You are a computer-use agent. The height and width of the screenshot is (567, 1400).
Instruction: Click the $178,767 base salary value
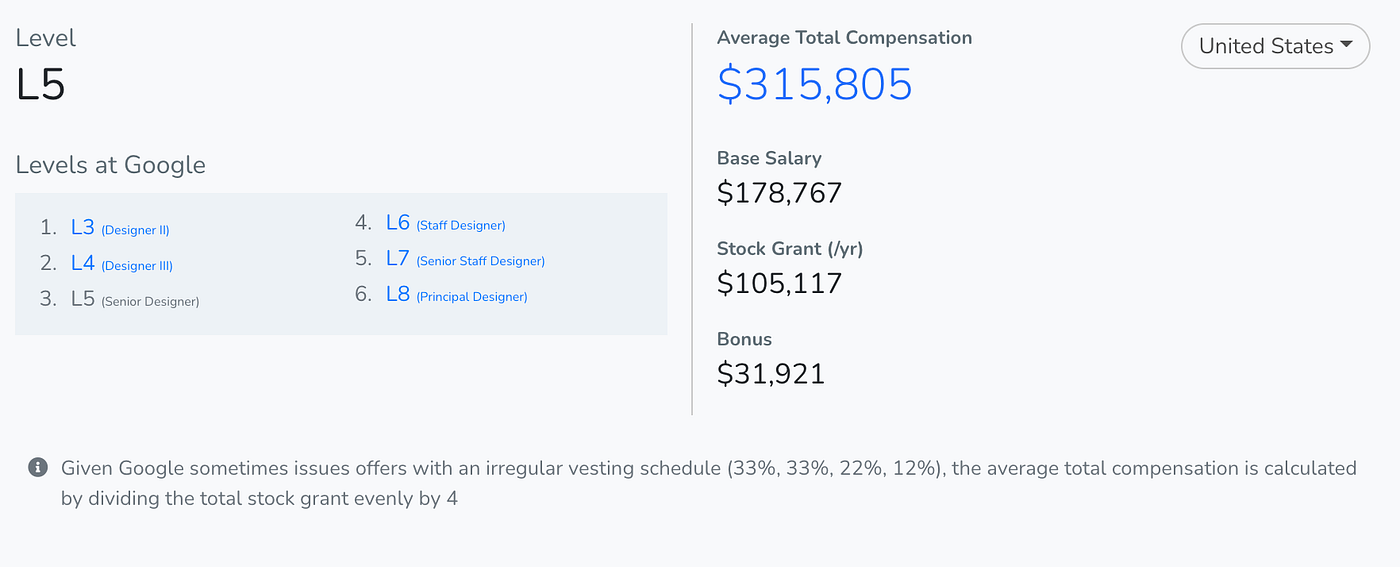coord(780,192)
